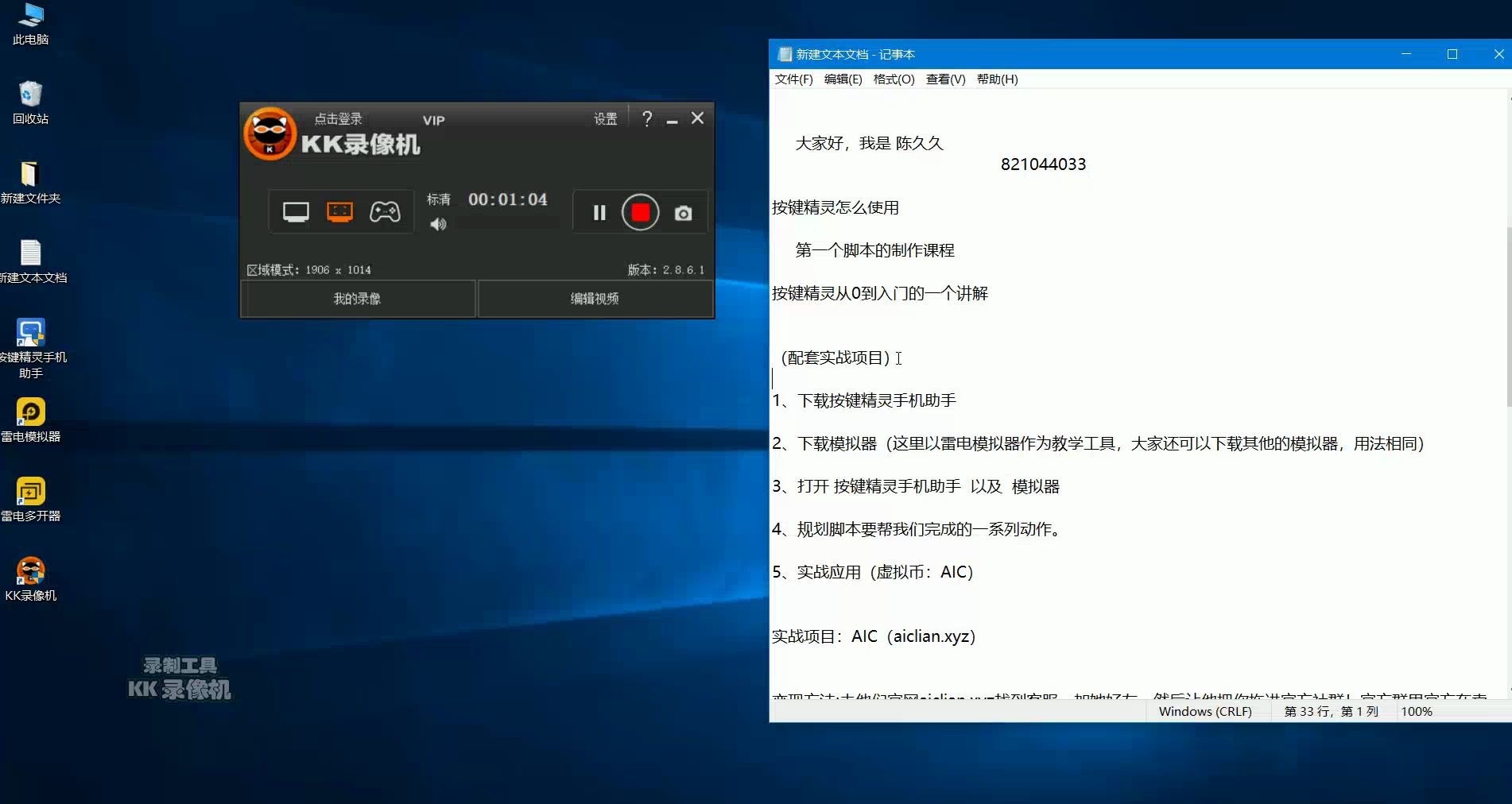
Task: Click Notepad vertical scrollbar thumb
Action: [x=1508, y=318]
